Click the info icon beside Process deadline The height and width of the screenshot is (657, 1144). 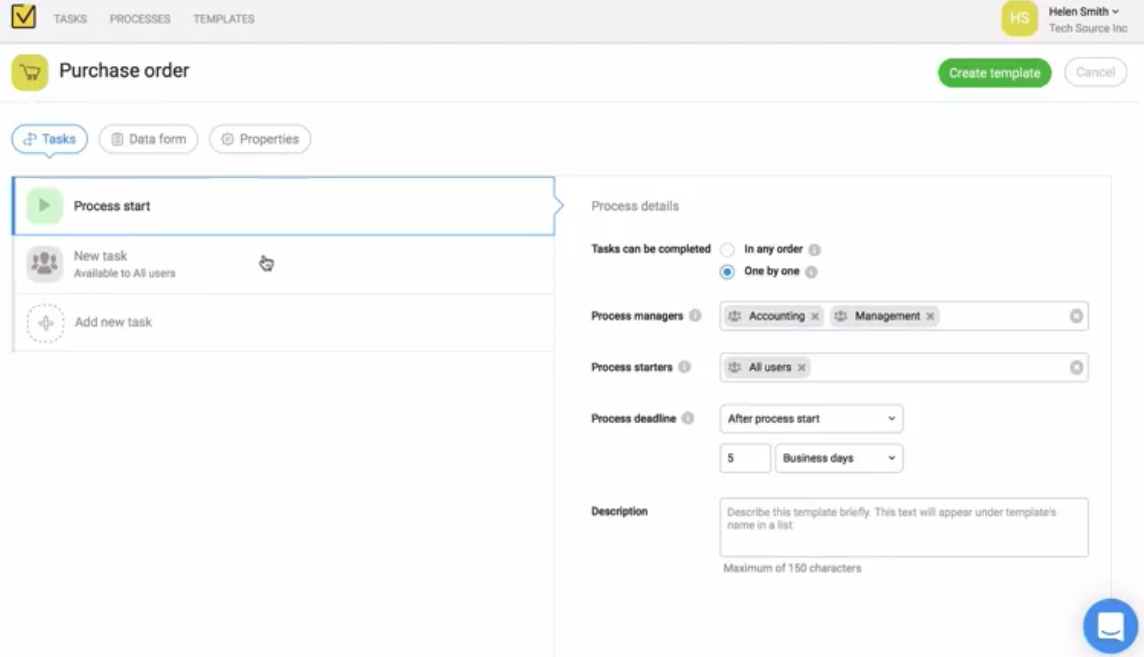(688, 419)
